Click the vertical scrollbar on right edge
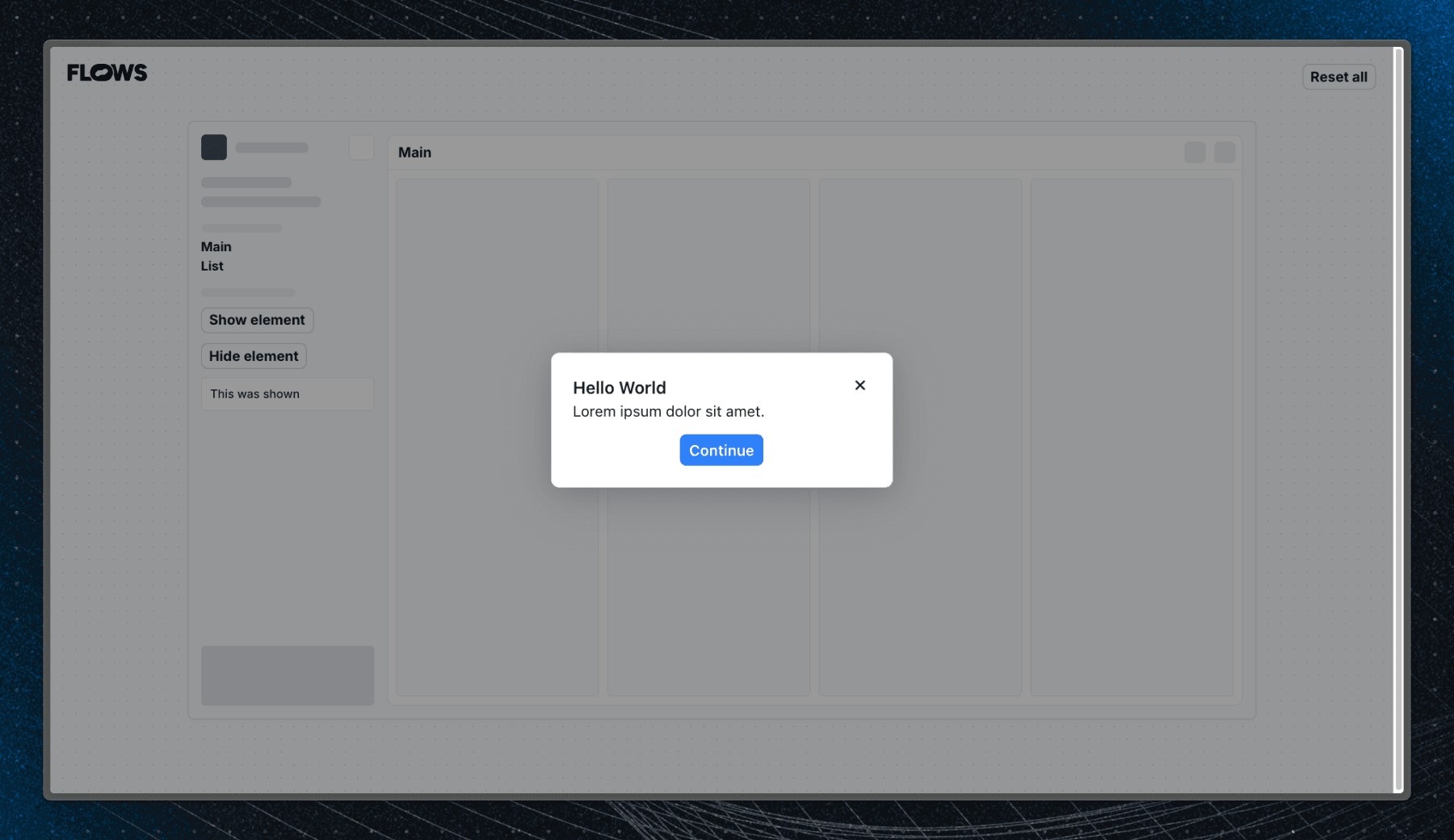Image resolution: width=1454 pixels, height=840 pixels. click(x=1398, y=420)
